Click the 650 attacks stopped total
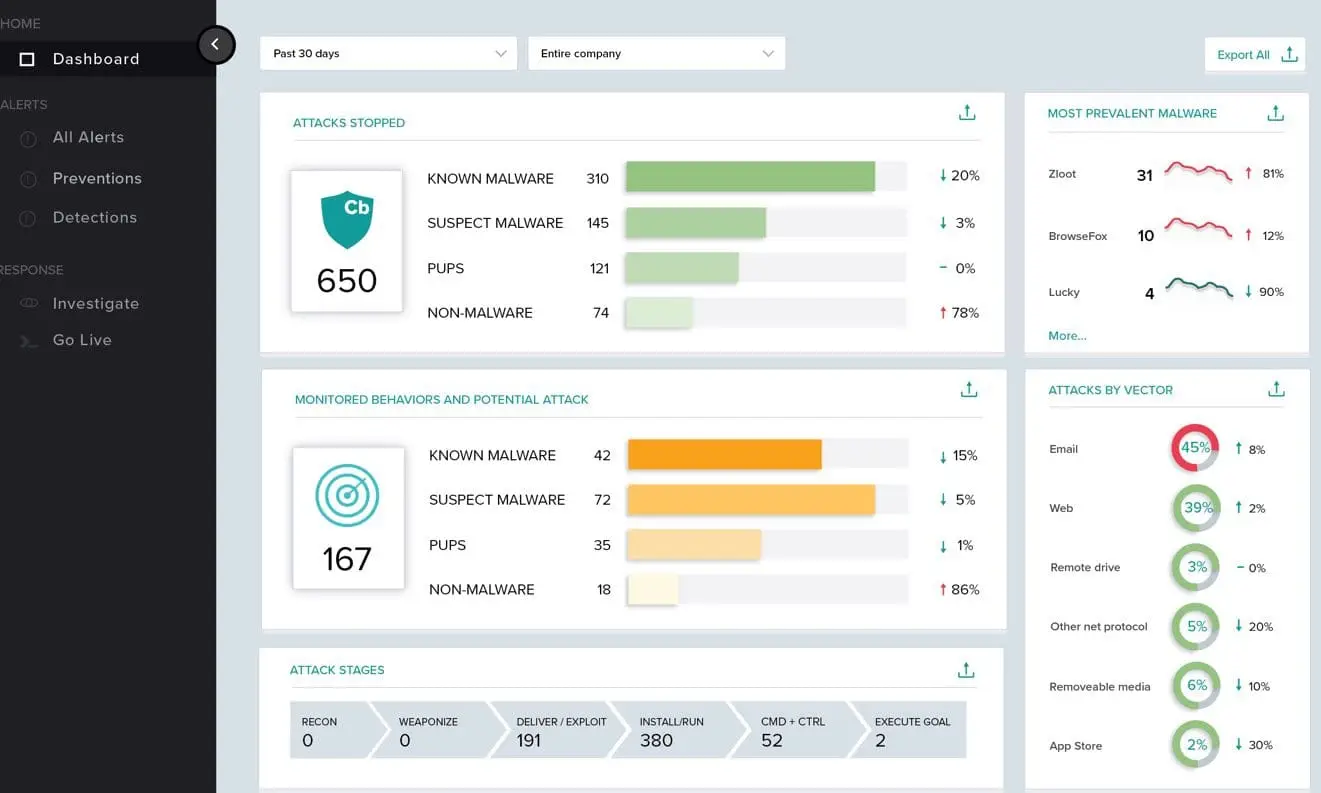 pos(347,281)
